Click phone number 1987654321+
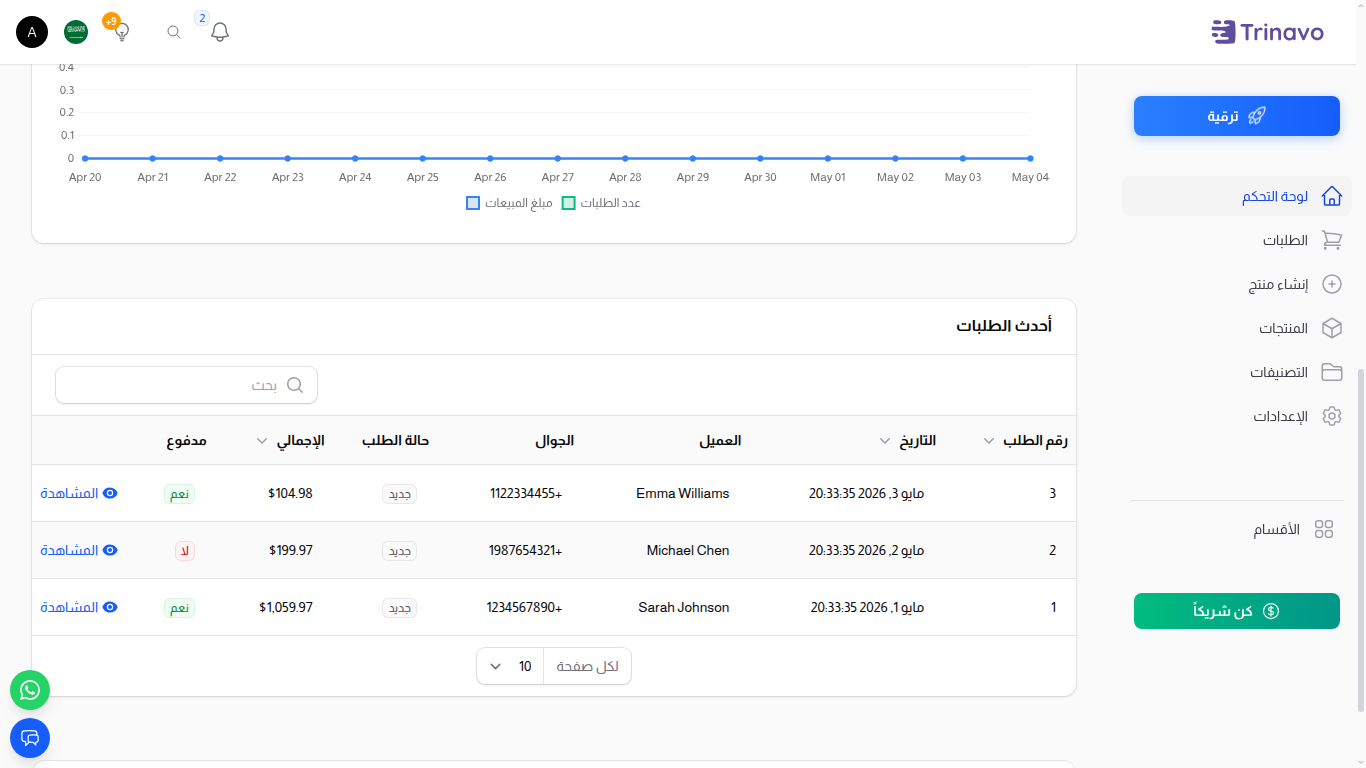 point(526,550)
